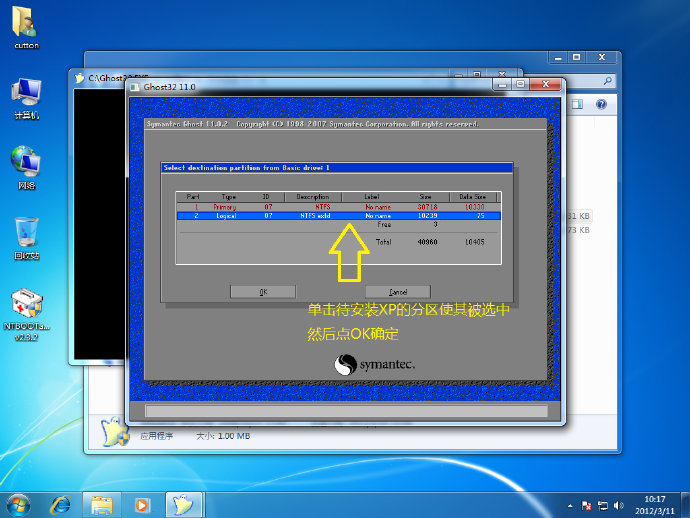This screenshot has width=690, height=518.
Task: Open the Recycle Bin (回收站) desktop icon
Action: click(x=26, y=238)
